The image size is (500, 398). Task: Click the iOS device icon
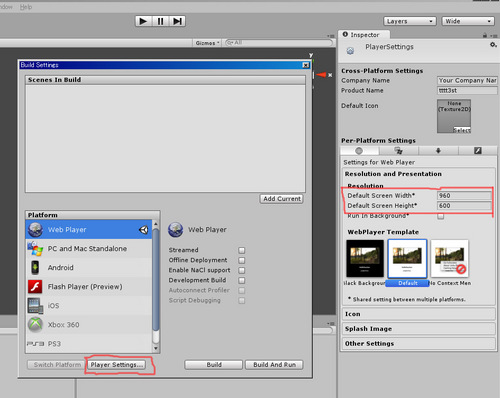click(x=35, y=306)
